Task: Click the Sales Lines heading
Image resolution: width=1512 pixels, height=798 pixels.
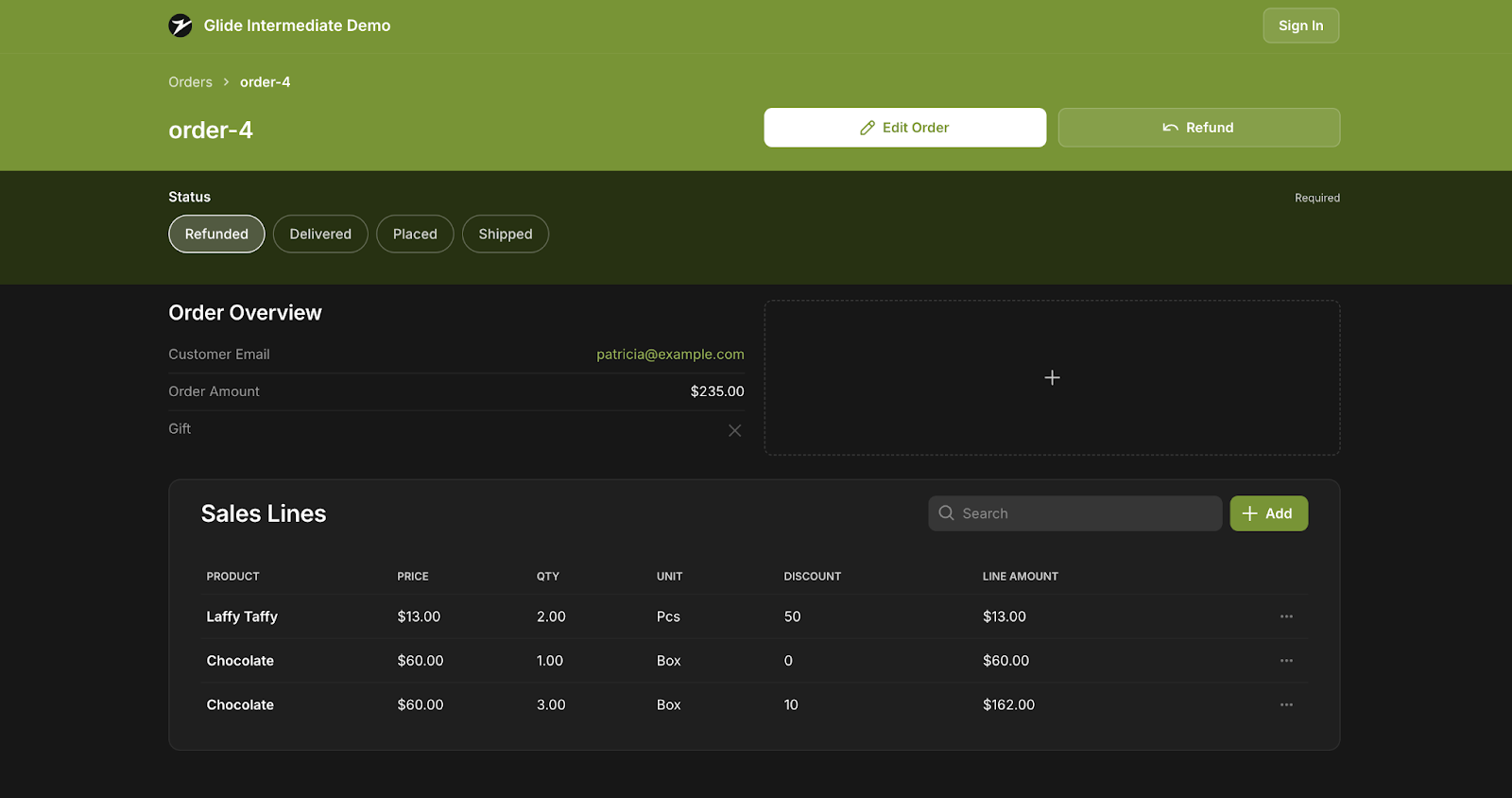Action: click(264, 513)
